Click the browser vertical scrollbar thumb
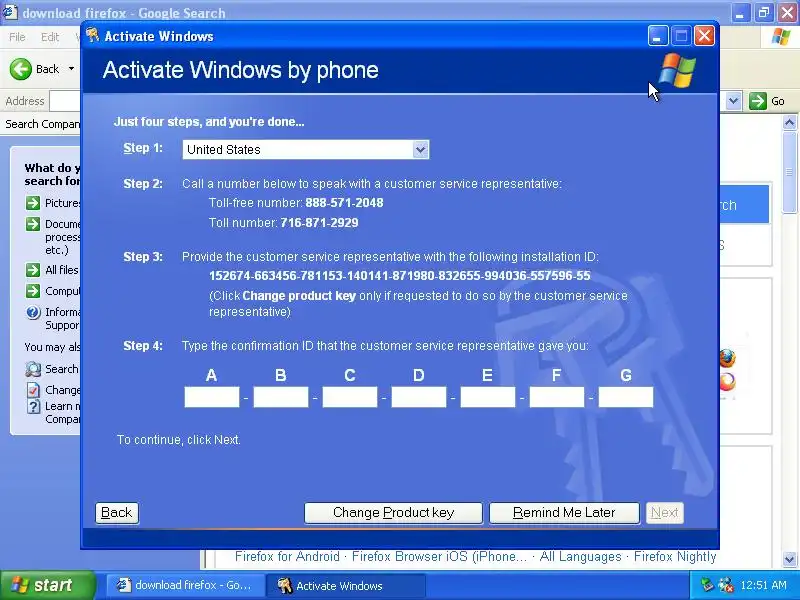 tap(789, 172)
